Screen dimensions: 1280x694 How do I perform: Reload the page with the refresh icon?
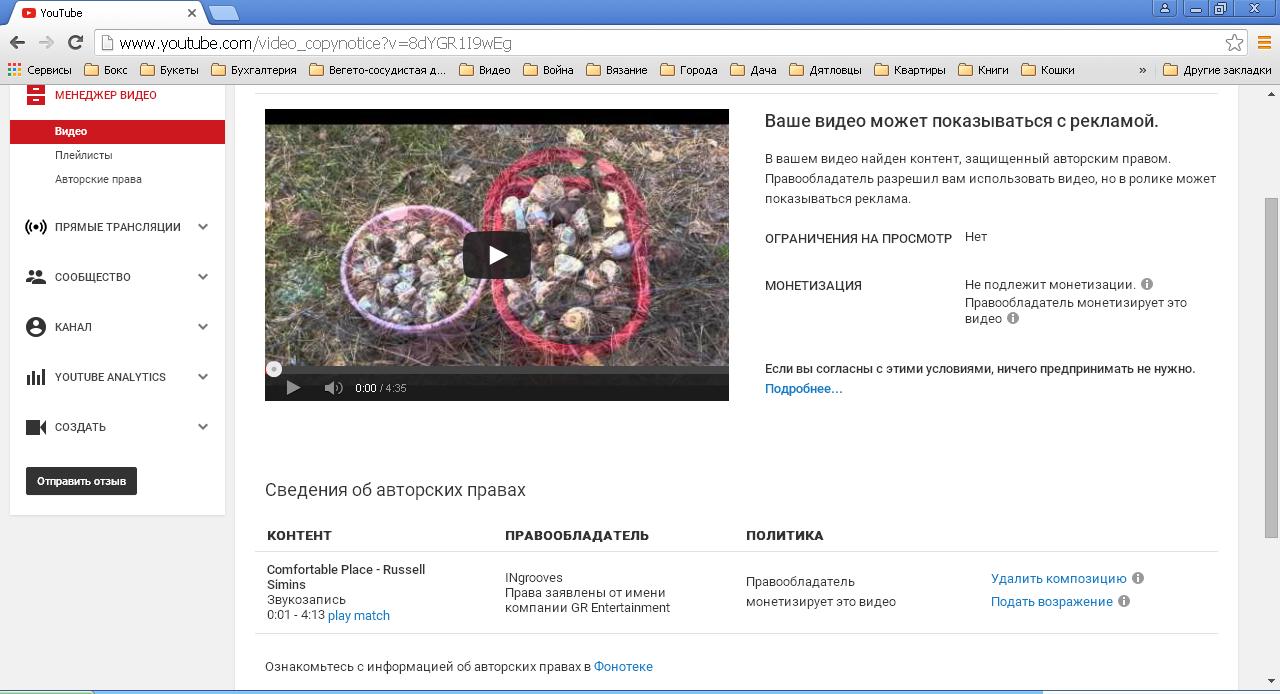75,43
